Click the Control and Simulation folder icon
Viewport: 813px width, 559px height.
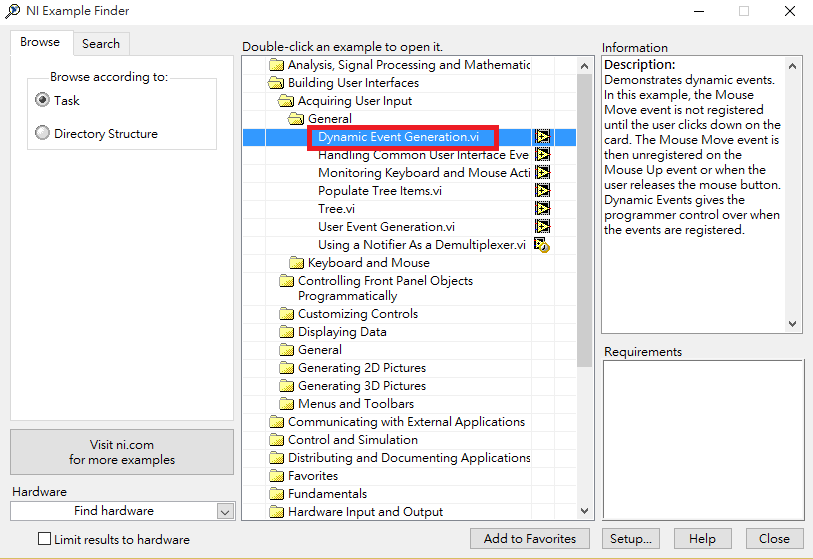tap(276, 440)
